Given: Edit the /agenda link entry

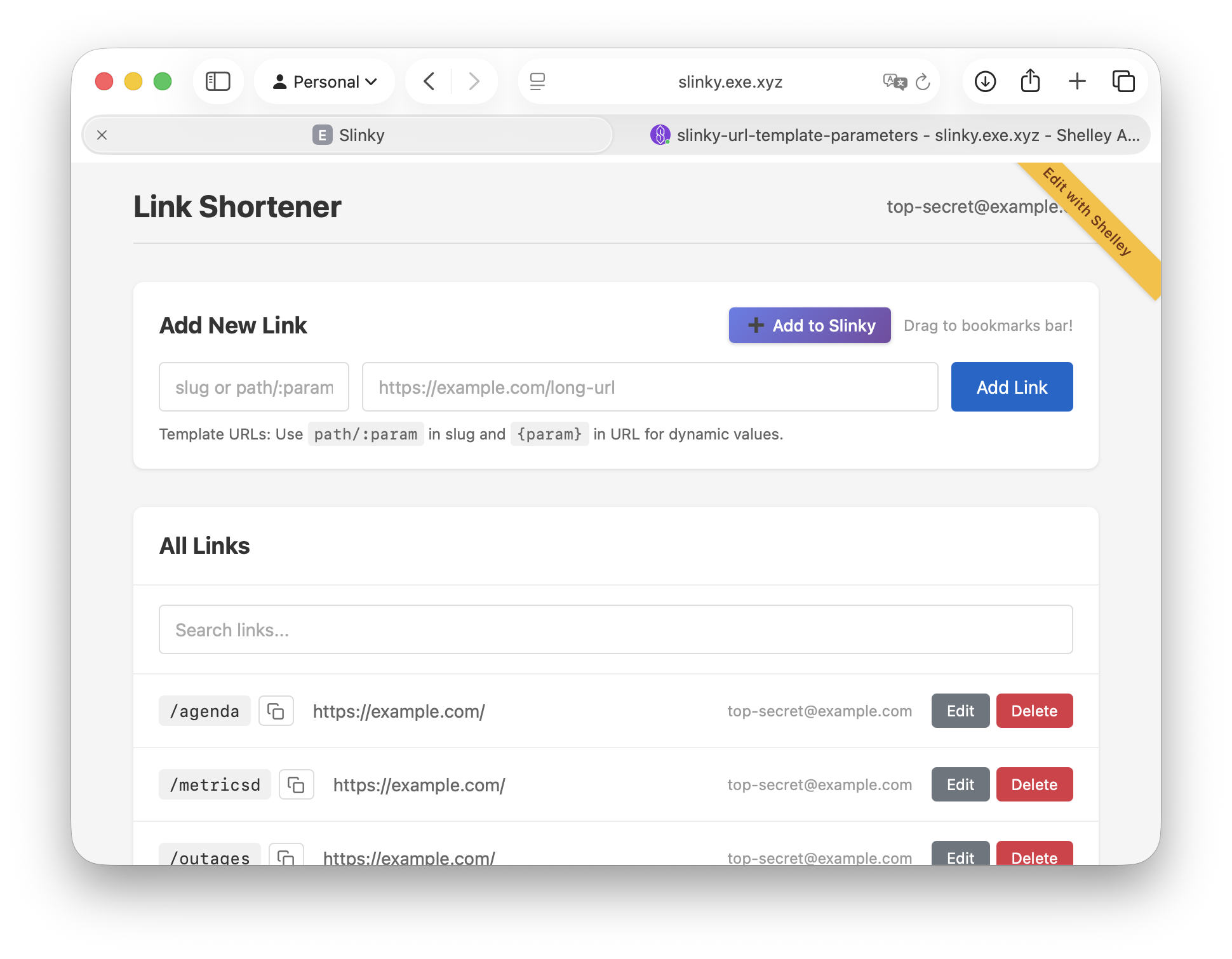Looking at the screenshot, I should tap(960, 711).
